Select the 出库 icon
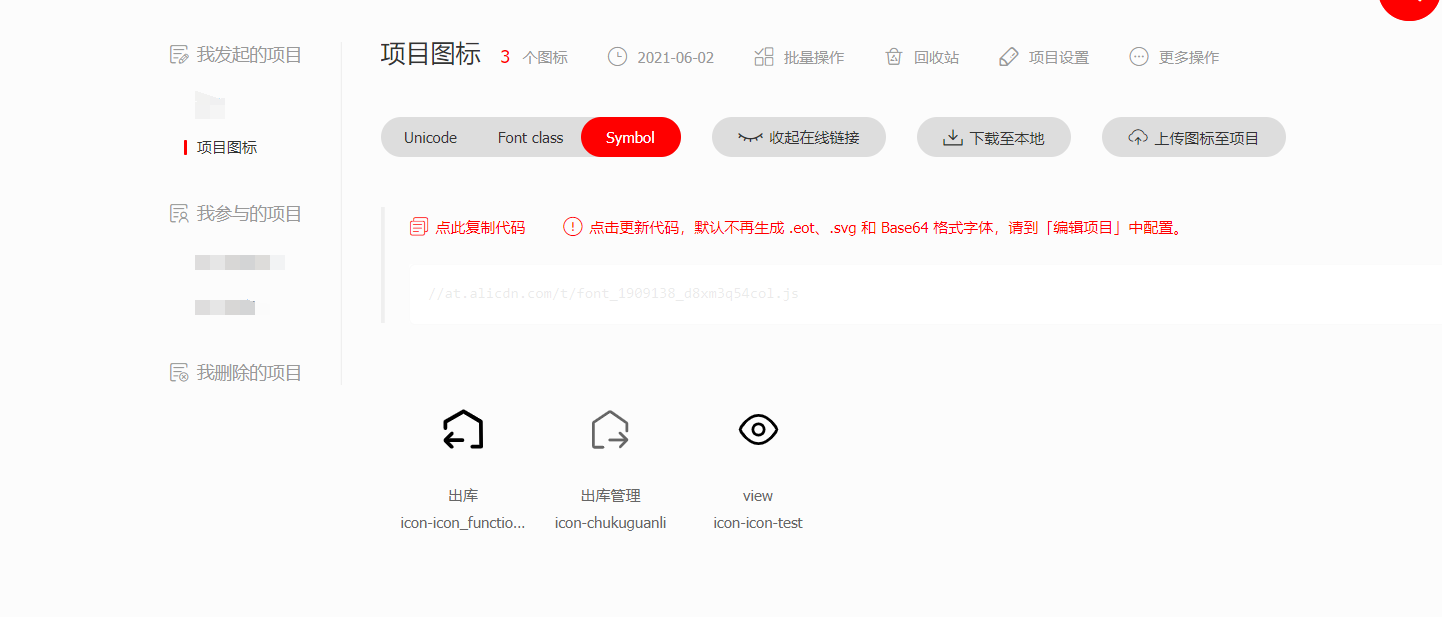 pyautogui.click(x=462, y=429)
